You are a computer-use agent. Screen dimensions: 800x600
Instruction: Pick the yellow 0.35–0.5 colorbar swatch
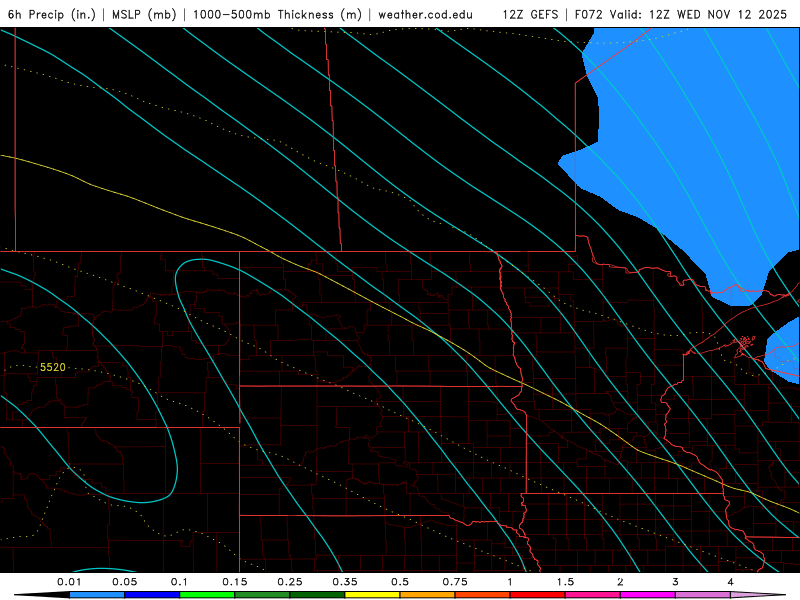pyautogui.click(x=372, y=595)
